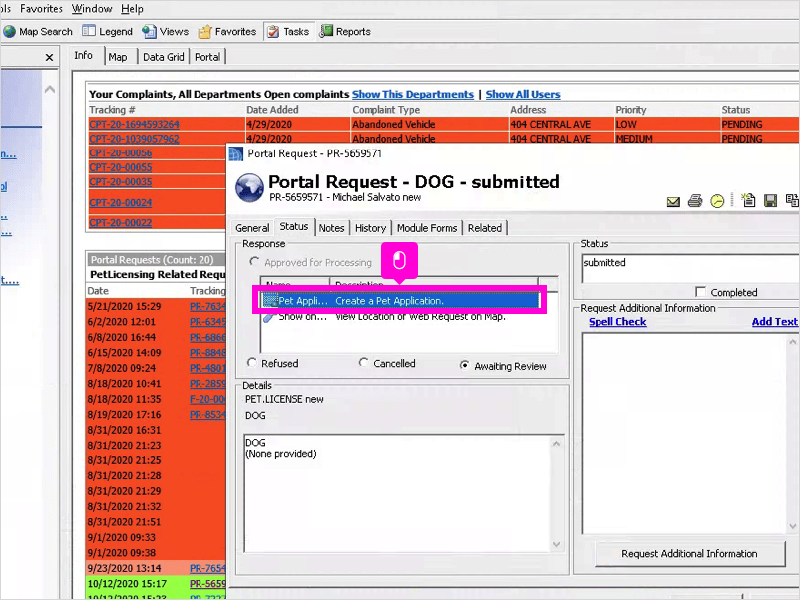800x600 pixels.
Task: Switch to the Data Grid tab
Action: click(x=163, y=57)
